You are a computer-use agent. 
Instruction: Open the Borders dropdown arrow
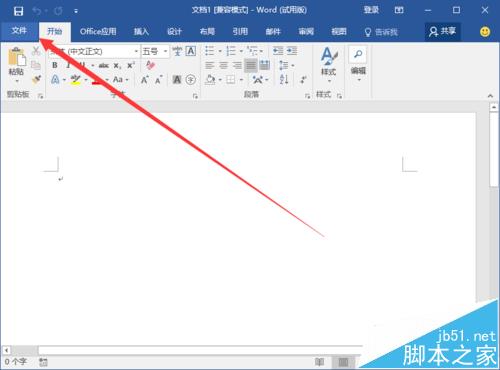[241, 80]
